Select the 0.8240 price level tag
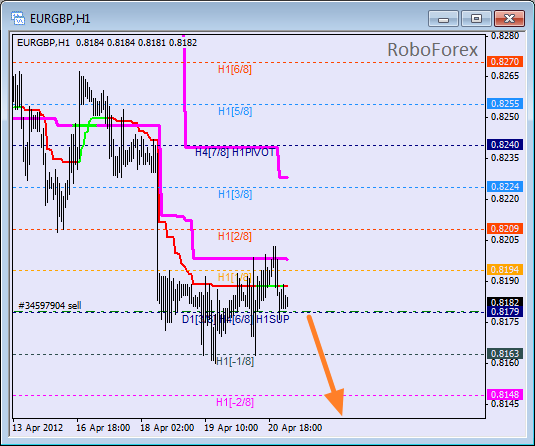Viewport: 535px width, 446px height. coord(505,145)
